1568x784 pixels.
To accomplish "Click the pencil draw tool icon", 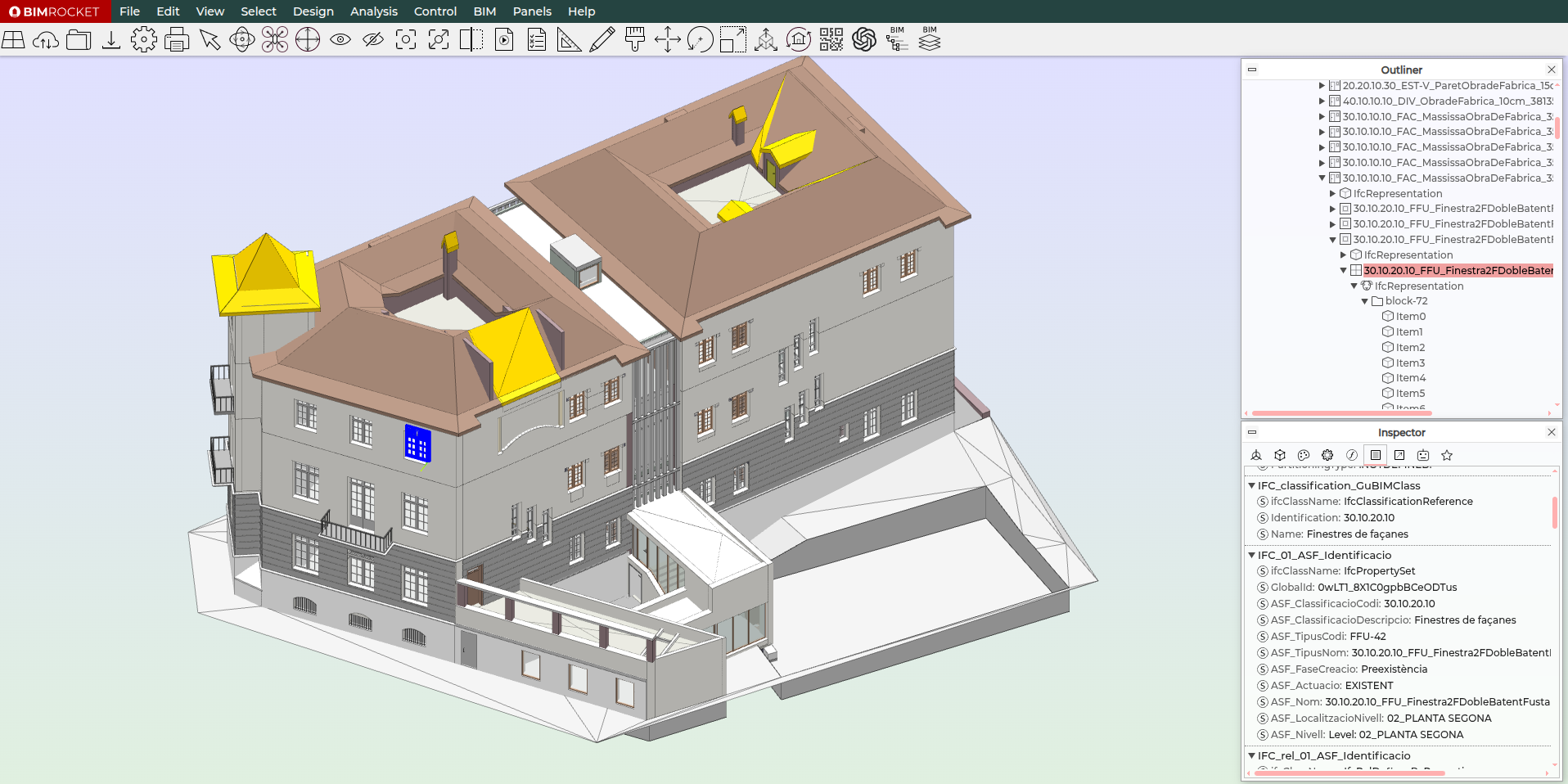I will point(602,39).
